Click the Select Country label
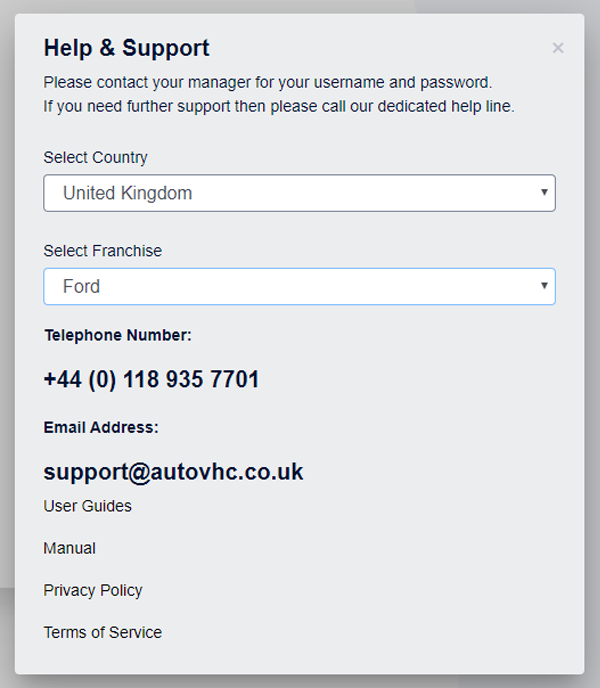Viewport: 600px width, 688px height. click(x=96, y=158)
